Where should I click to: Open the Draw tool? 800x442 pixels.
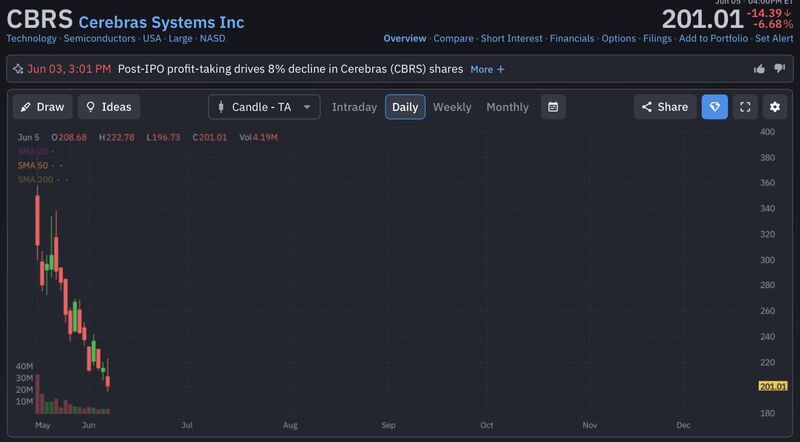pos(43,107)
